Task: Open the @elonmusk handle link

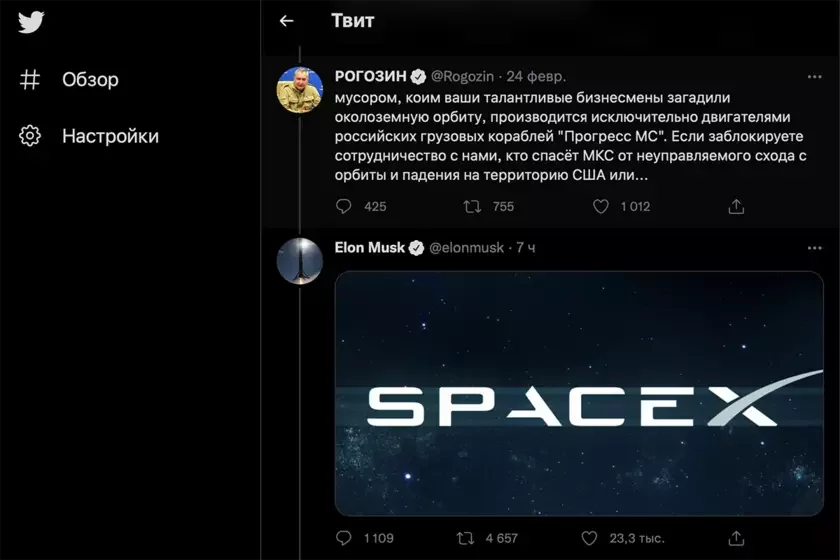Action: click(468, 247)
